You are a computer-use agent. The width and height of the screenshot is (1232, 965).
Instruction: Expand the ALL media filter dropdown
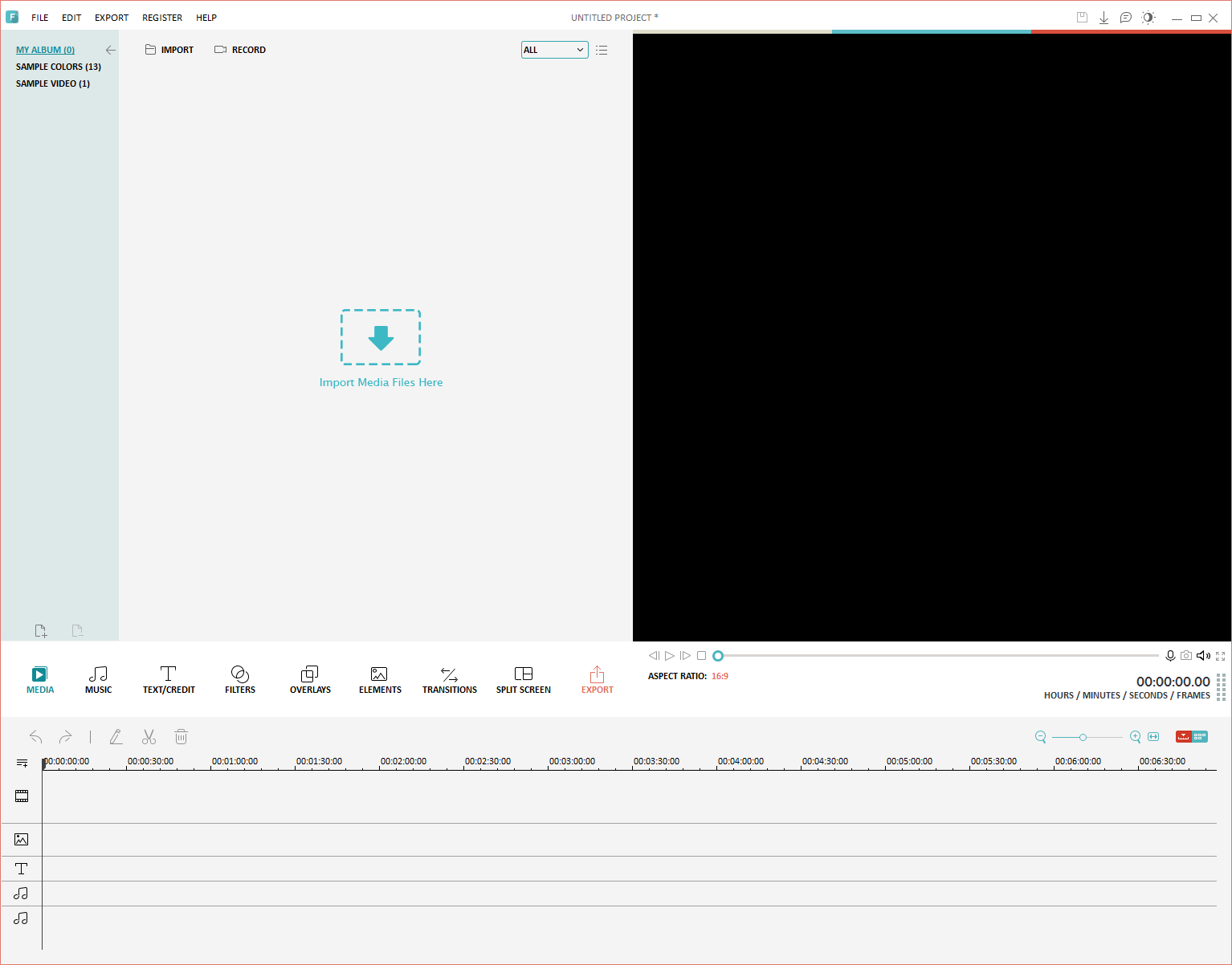click(554, 50)
